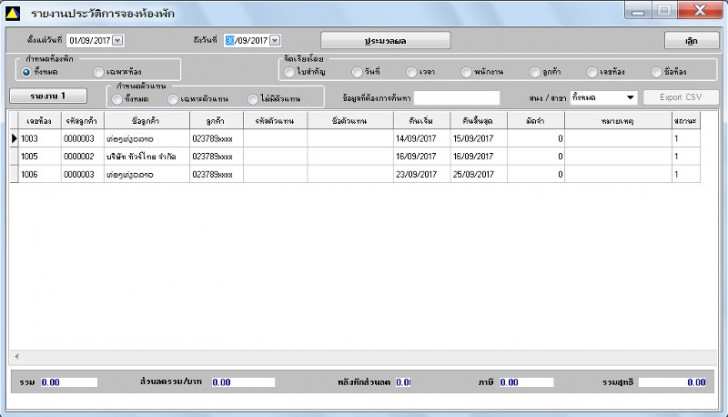Click the รายงาน 1 button
728x417 pixels.
point(48,96)
